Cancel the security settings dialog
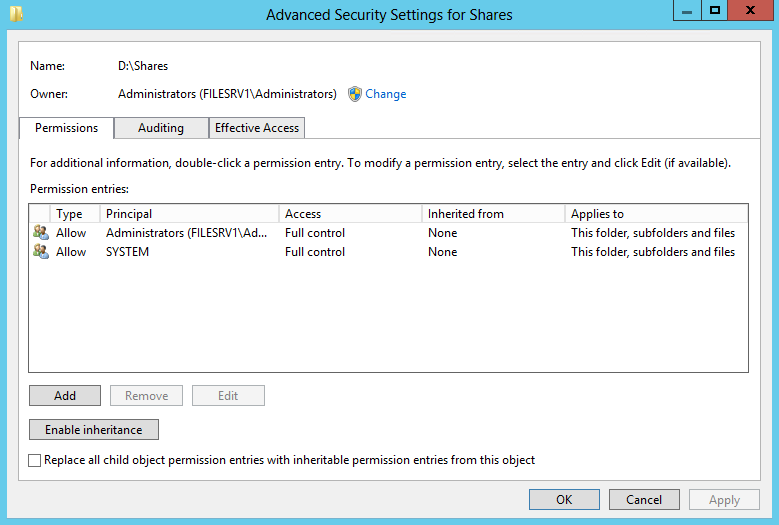Viewport: 779px width, 525px height. click(644, 500)
